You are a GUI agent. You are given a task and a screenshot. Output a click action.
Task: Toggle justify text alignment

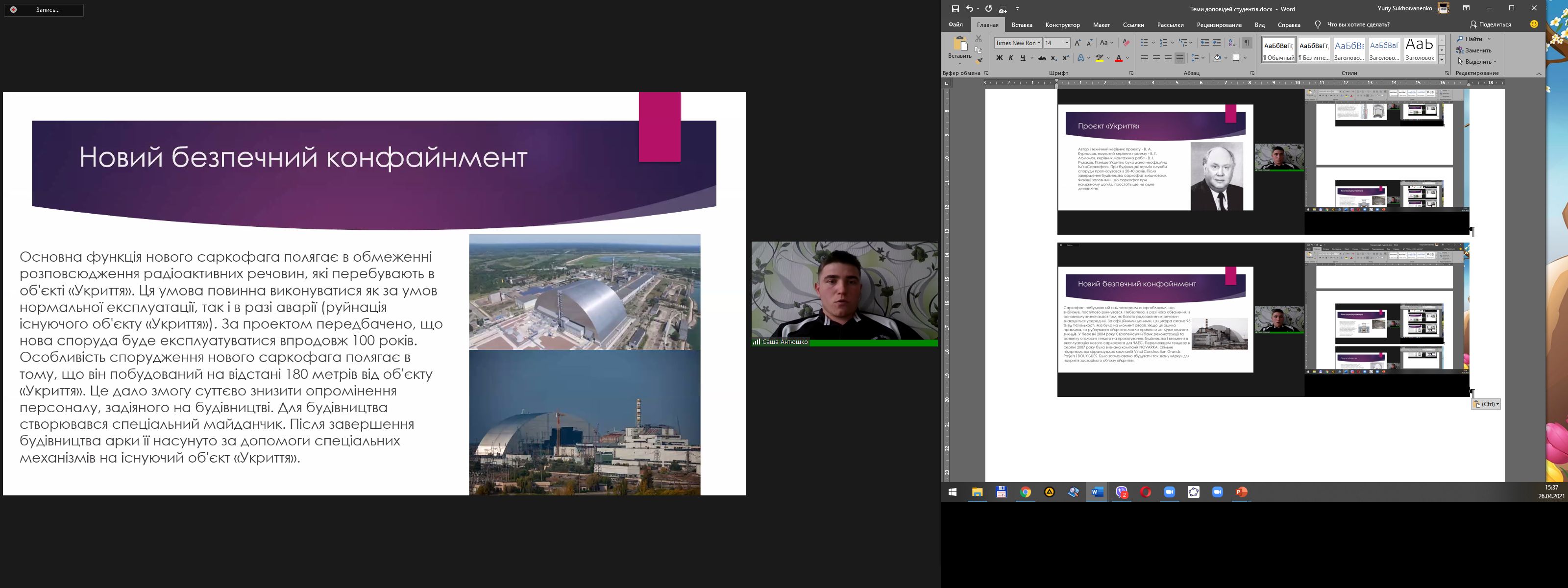click(x=1179, y=58)
